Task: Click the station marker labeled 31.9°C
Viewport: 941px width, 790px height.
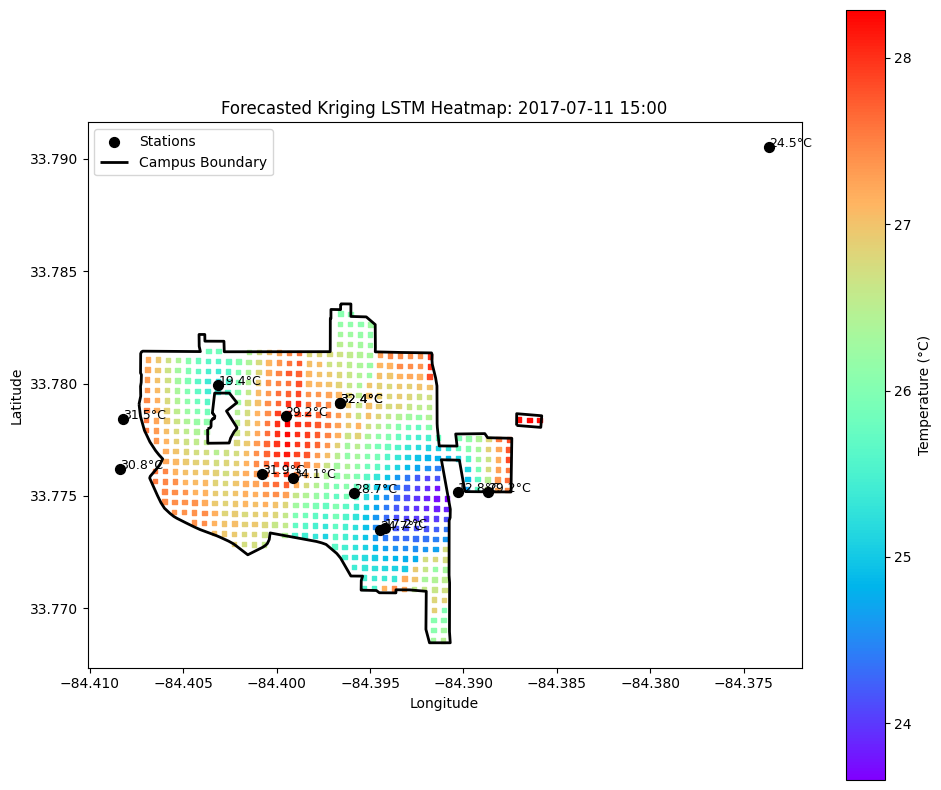Action: point(262,474)
